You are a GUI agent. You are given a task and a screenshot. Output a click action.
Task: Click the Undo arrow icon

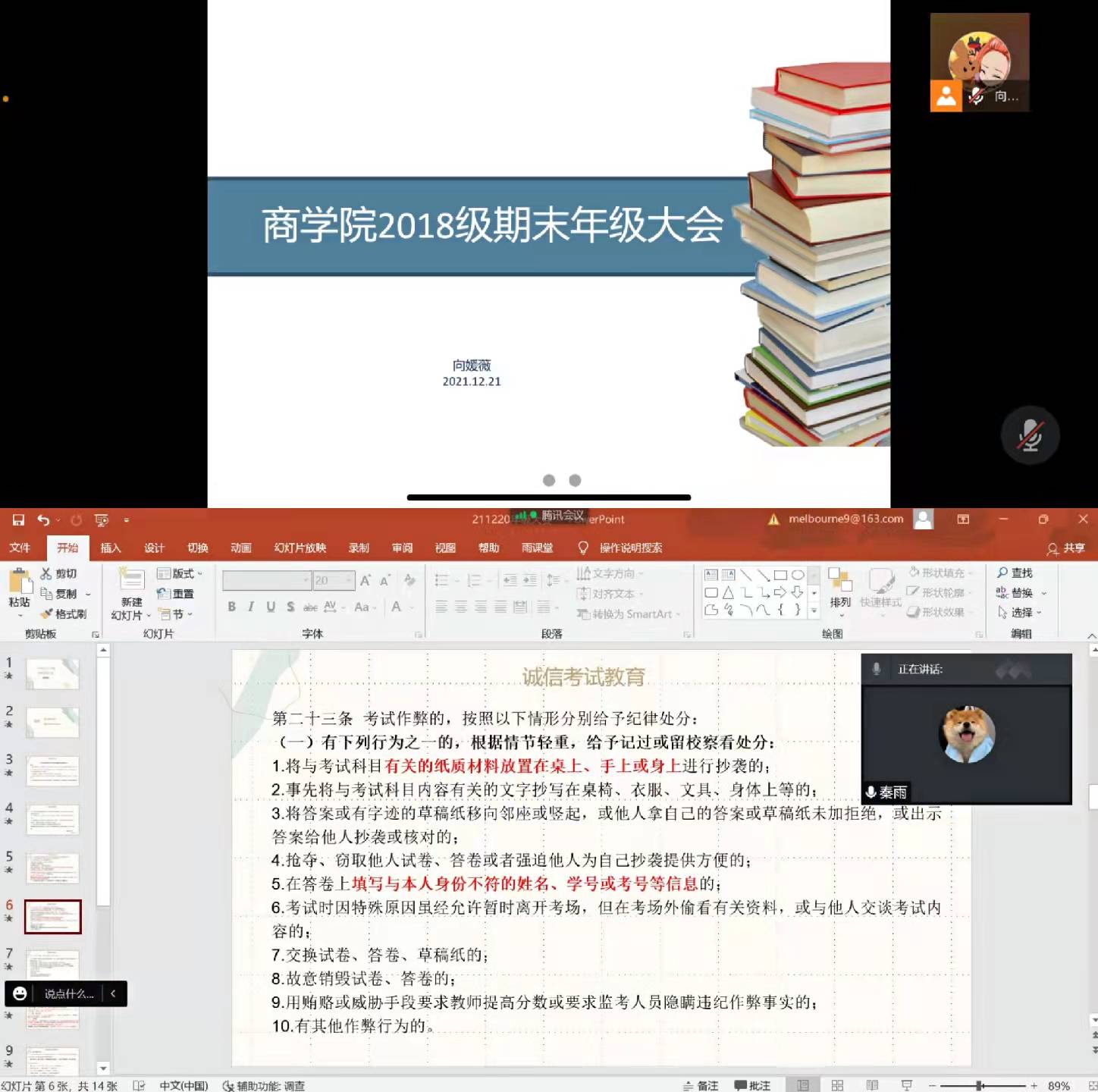(x=43, y=519)
